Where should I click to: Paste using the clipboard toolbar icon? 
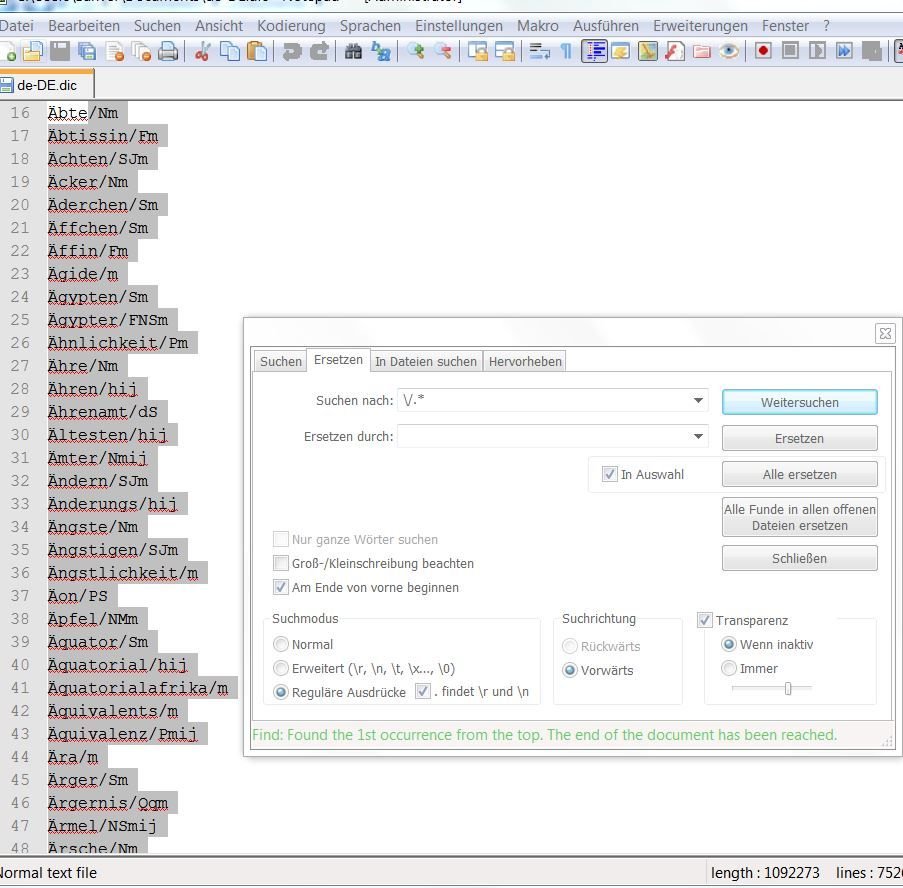point(257,52)
